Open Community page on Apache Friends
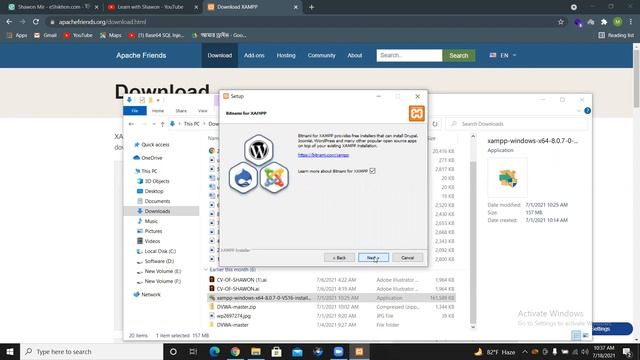This screenshot has width=640, height=360. pos(321,55)
